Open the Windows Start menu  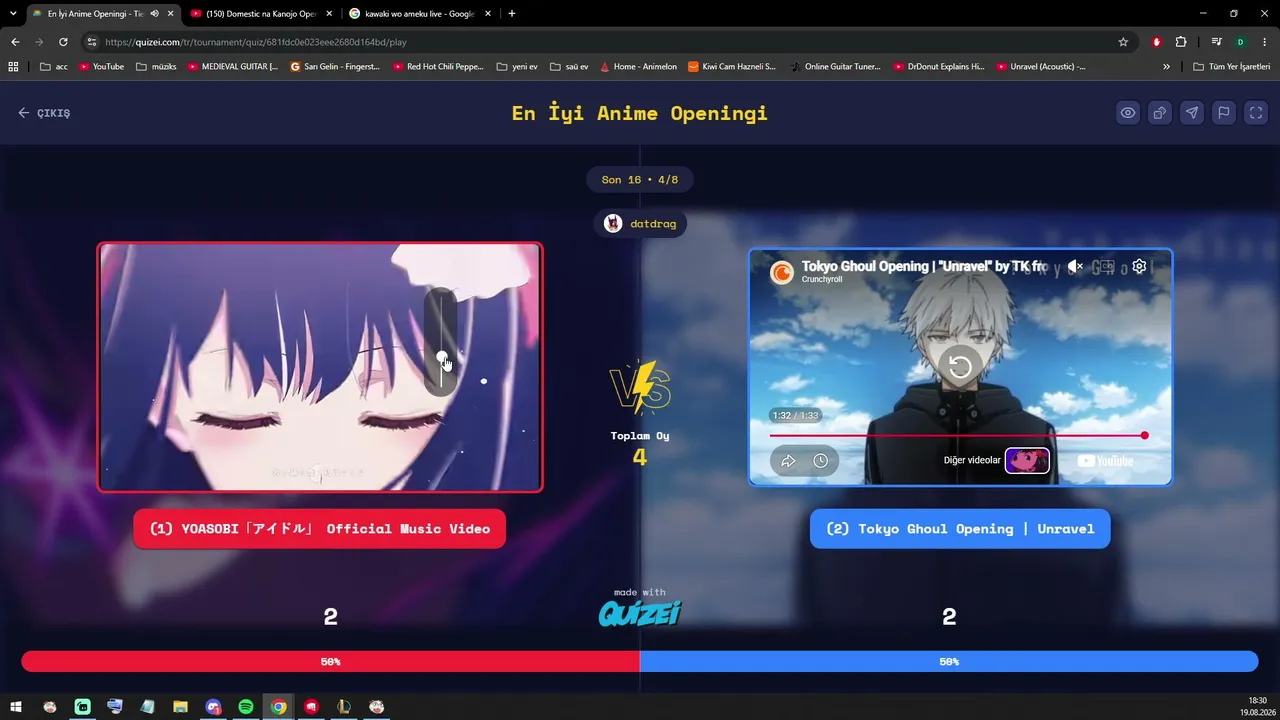point(16,707)
